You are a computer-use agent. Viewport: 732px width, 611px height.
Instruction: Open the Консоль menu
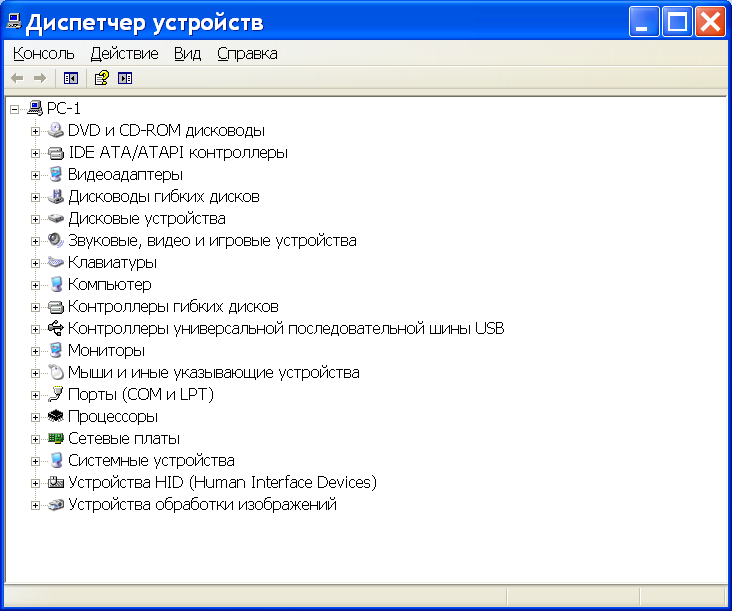(43, 54)
